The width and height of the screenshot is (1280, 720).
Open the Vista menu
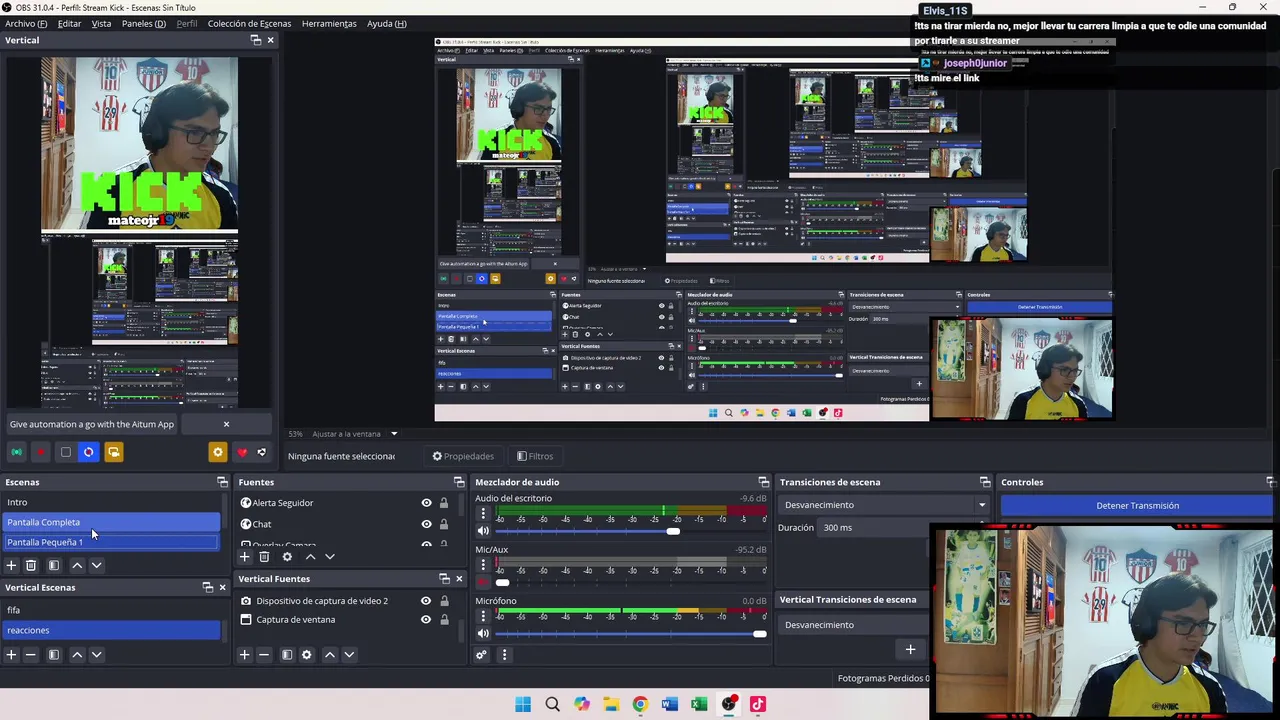coord(101,23)
